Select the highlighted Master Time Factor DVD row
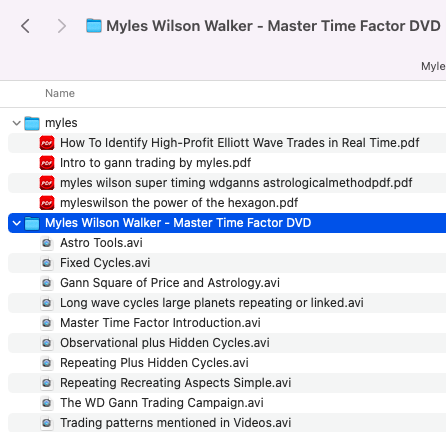This screenshot has width=446, height=432. pos(227,223)
